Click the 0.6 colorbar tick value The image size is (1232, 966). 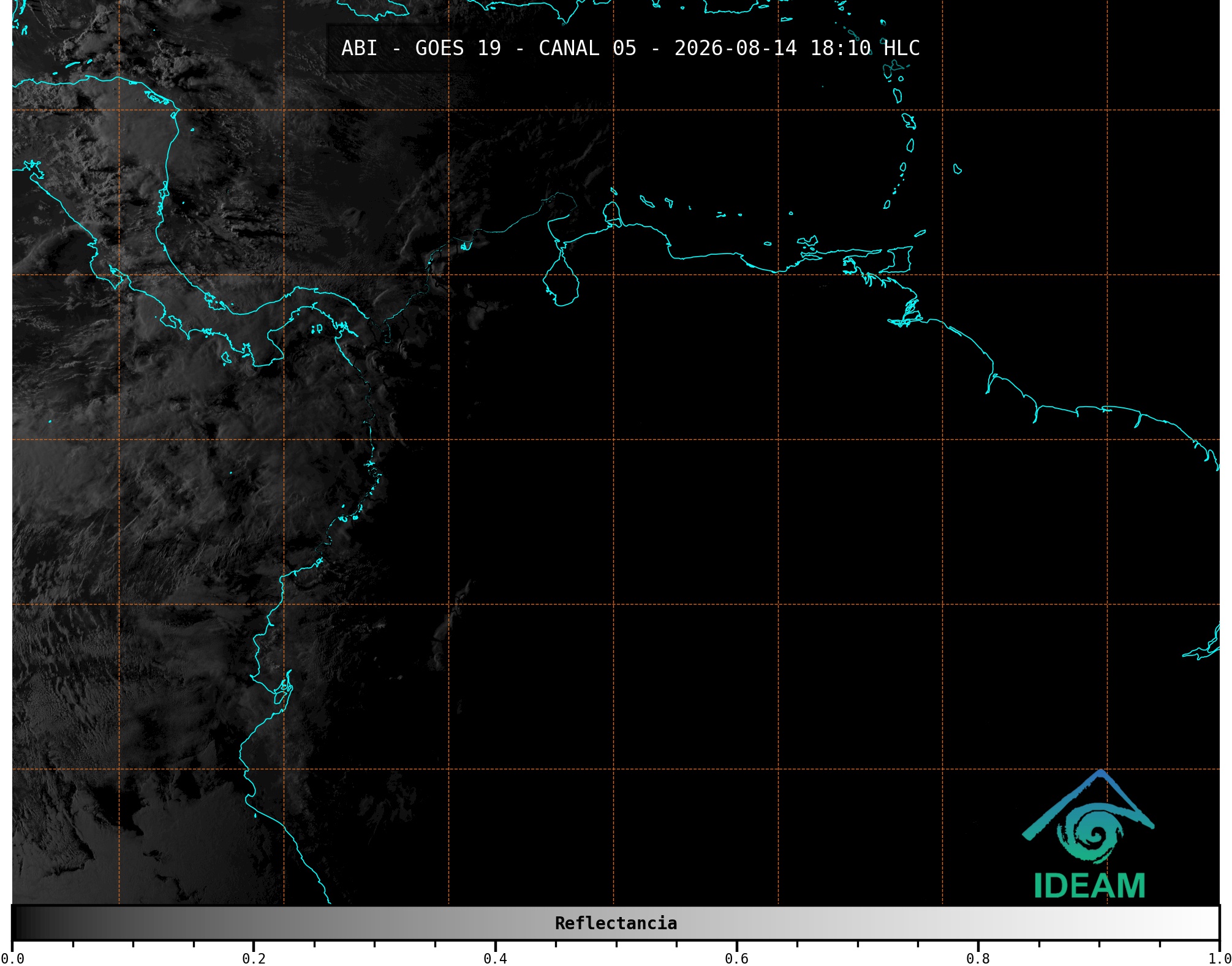736,959
